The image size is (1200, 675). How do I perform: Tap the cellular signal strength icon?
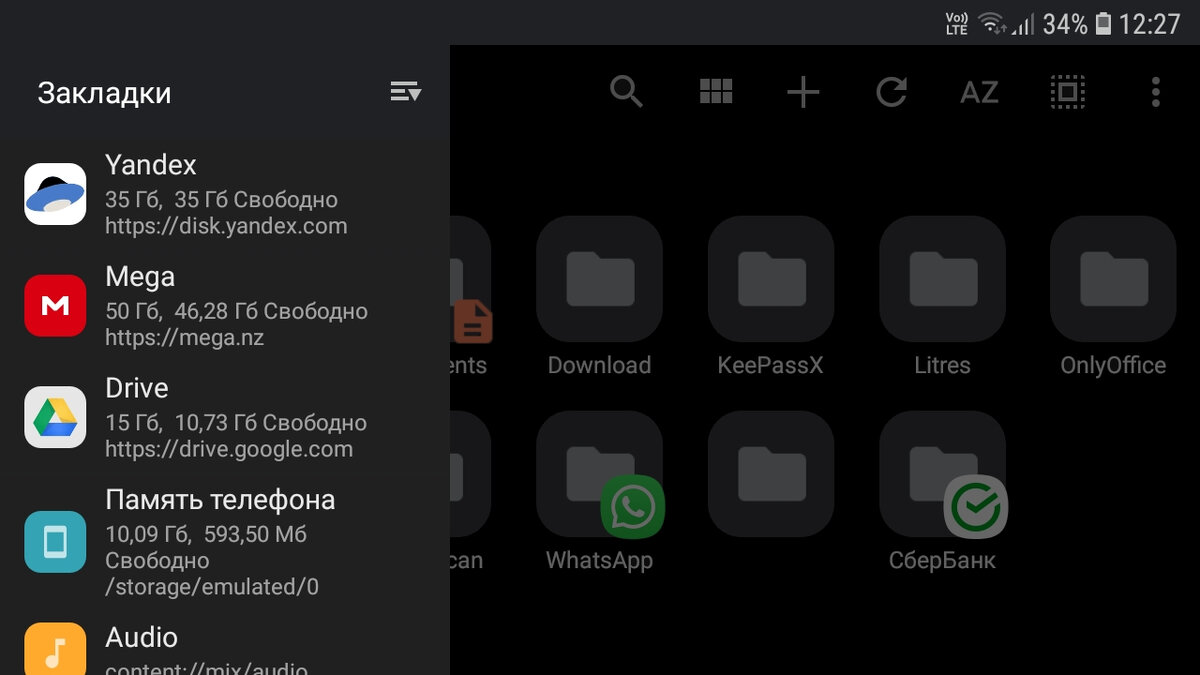(1022, 24)
